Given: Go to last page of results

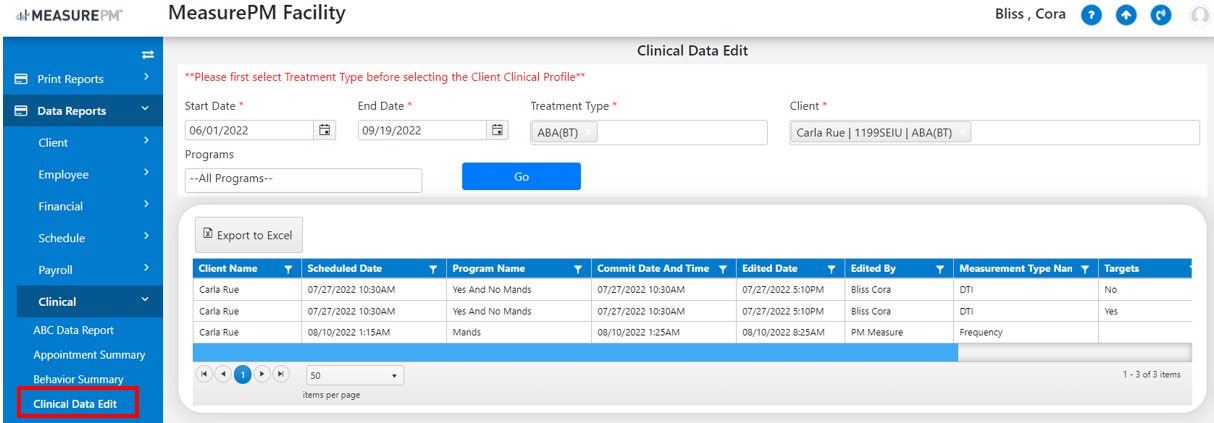Looking at the screenshot, I should 281,374.
